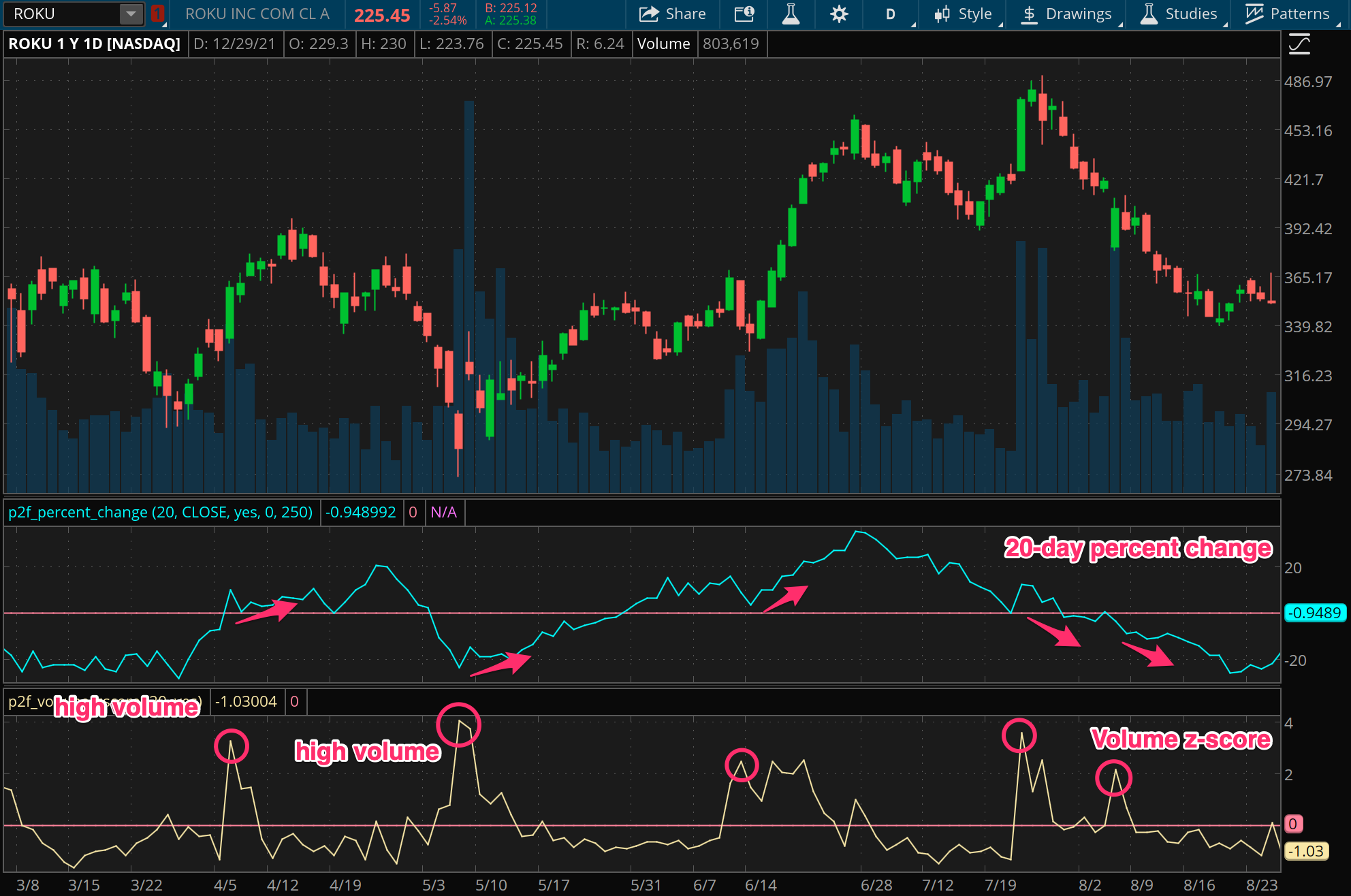Viewport: 1351px width, 896px height.
Task: Click the -1.03004 study value
Action: click(x=246, y=701)
